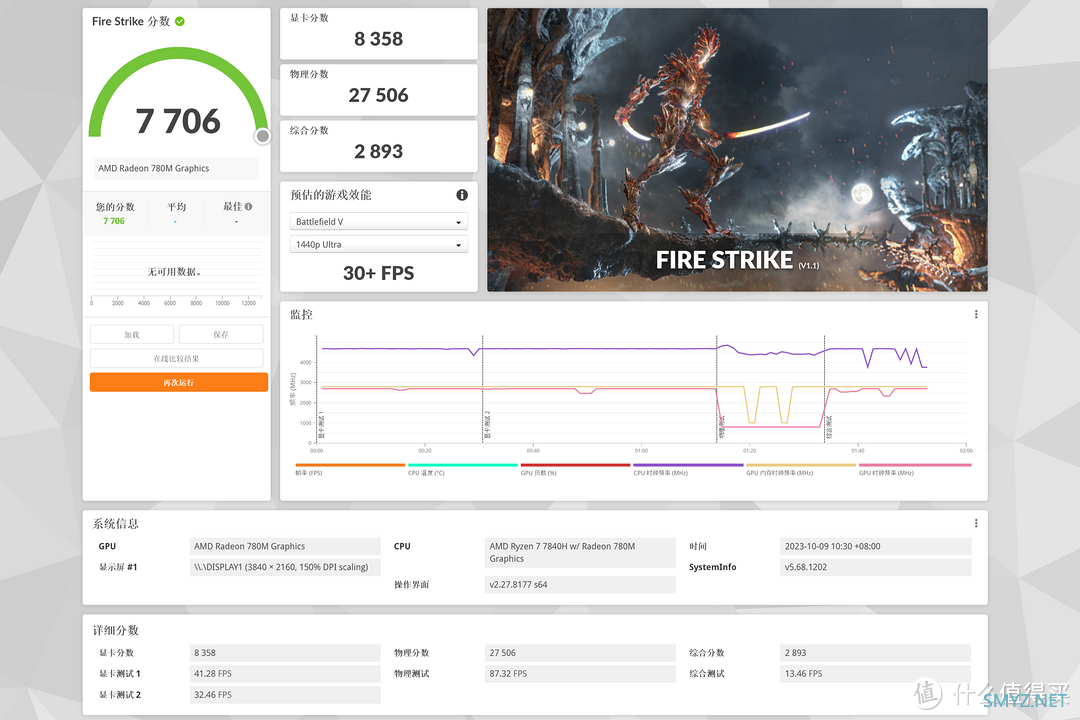
Task: Toggle the purple CPU 时钟频率 legend
Action: click(688, 469)
